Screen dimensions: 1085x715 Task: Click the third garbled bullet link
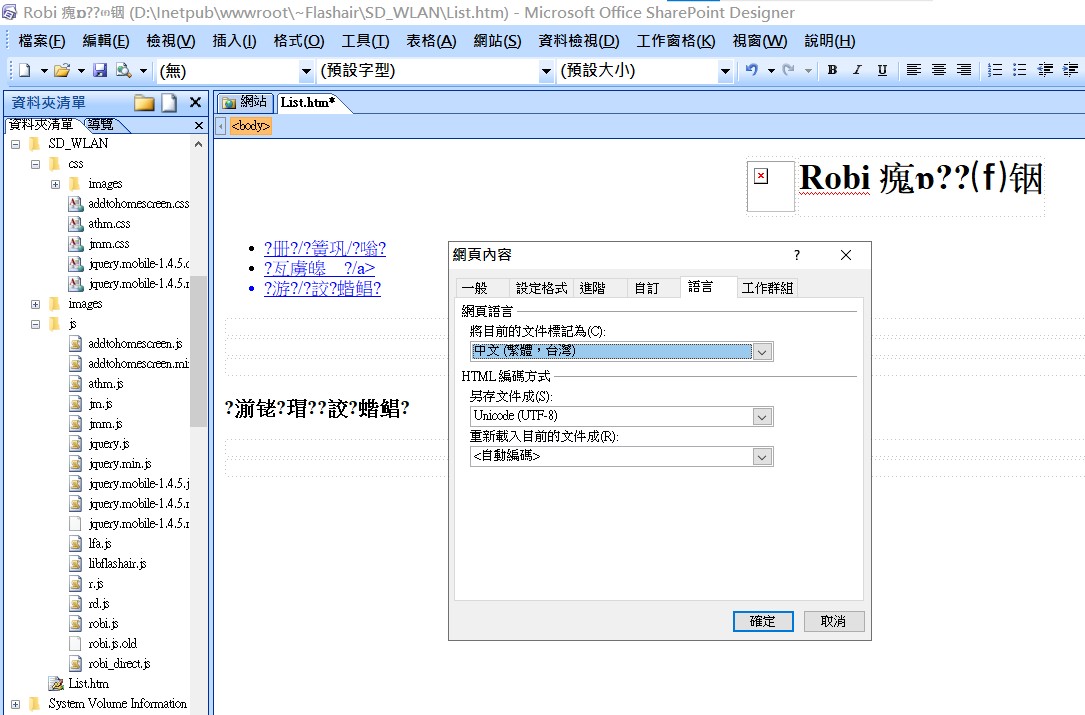pyautogui.click(x=322, y=289)
